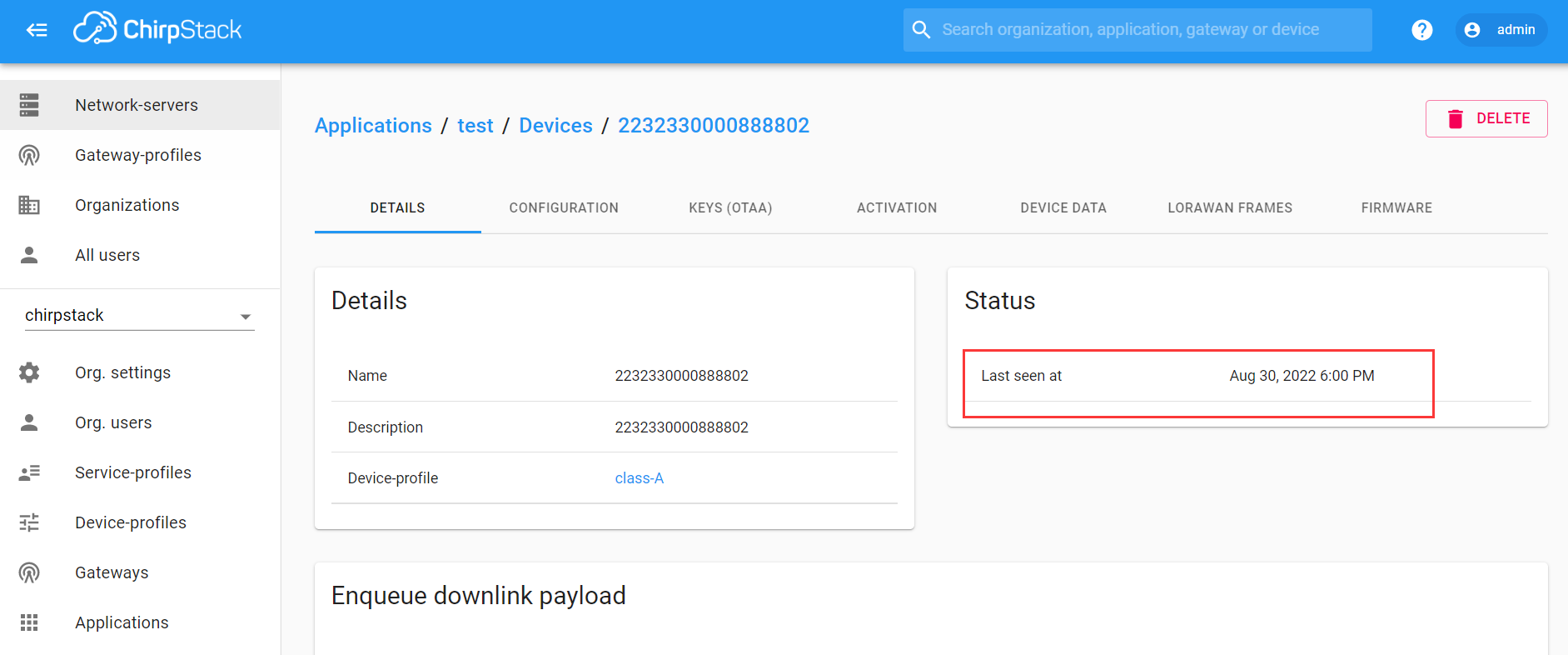This screenshot has width=1568, height=655.
Task: Open Organizations via the building icon
Action: pos(29,205)
